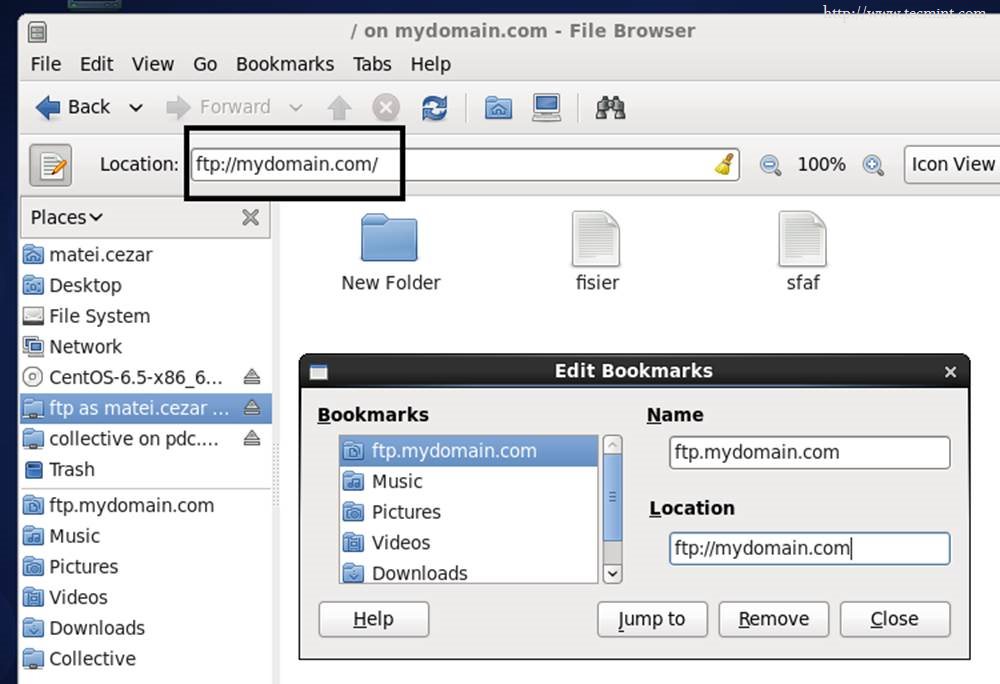Click the Back arrow icon
Screen dimensions: 1000x684
(48, 107)
